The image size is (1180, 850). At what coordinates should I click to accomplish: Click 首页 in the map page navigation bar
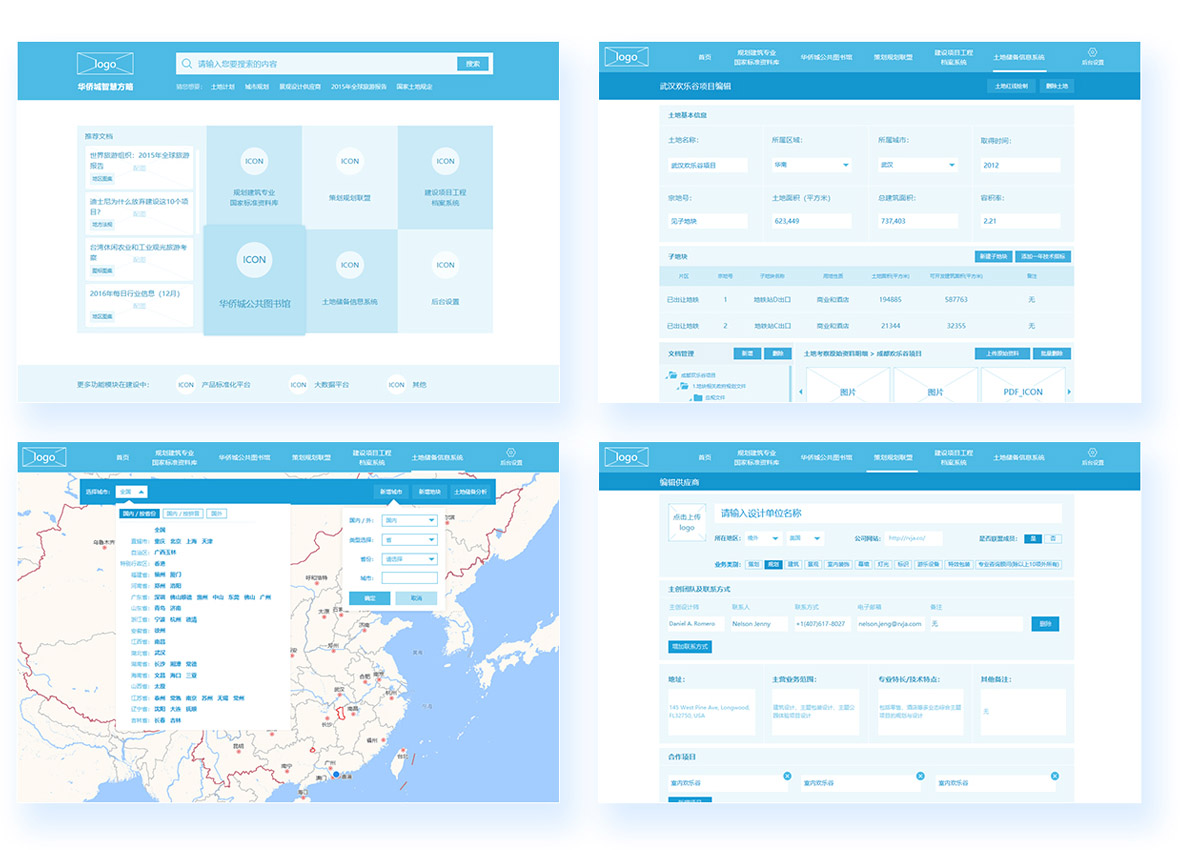[122, 457]
